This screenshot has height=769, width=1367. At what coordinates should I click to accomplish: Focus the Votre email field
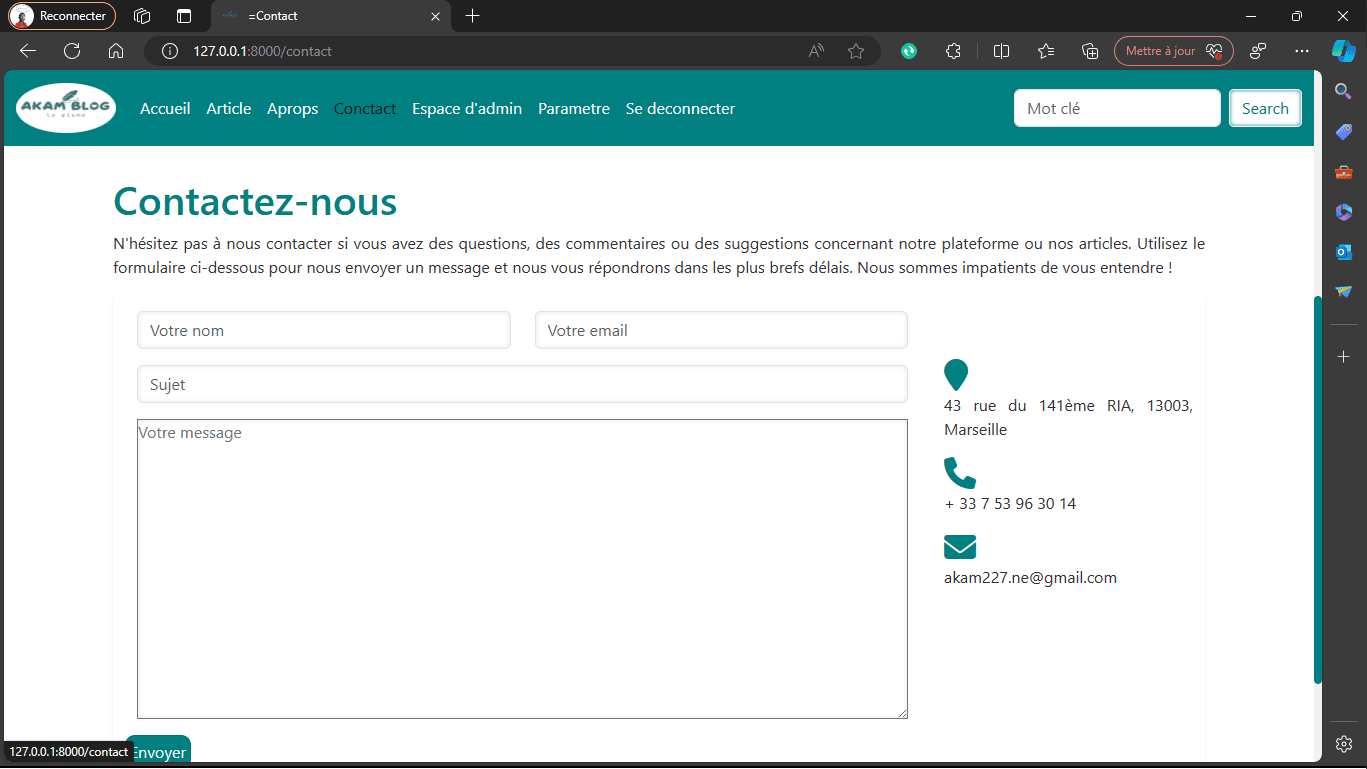pos(721,331)
